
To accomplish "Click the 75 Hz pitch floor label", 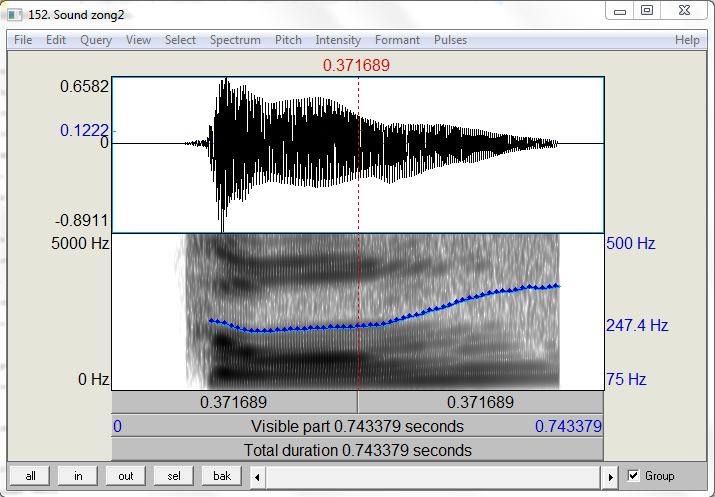I will [x=626, y=379].
